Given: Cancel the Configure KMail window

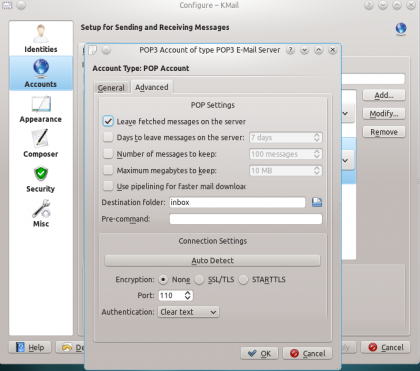Looking at the screenshot, I should [x=386, y=347].
